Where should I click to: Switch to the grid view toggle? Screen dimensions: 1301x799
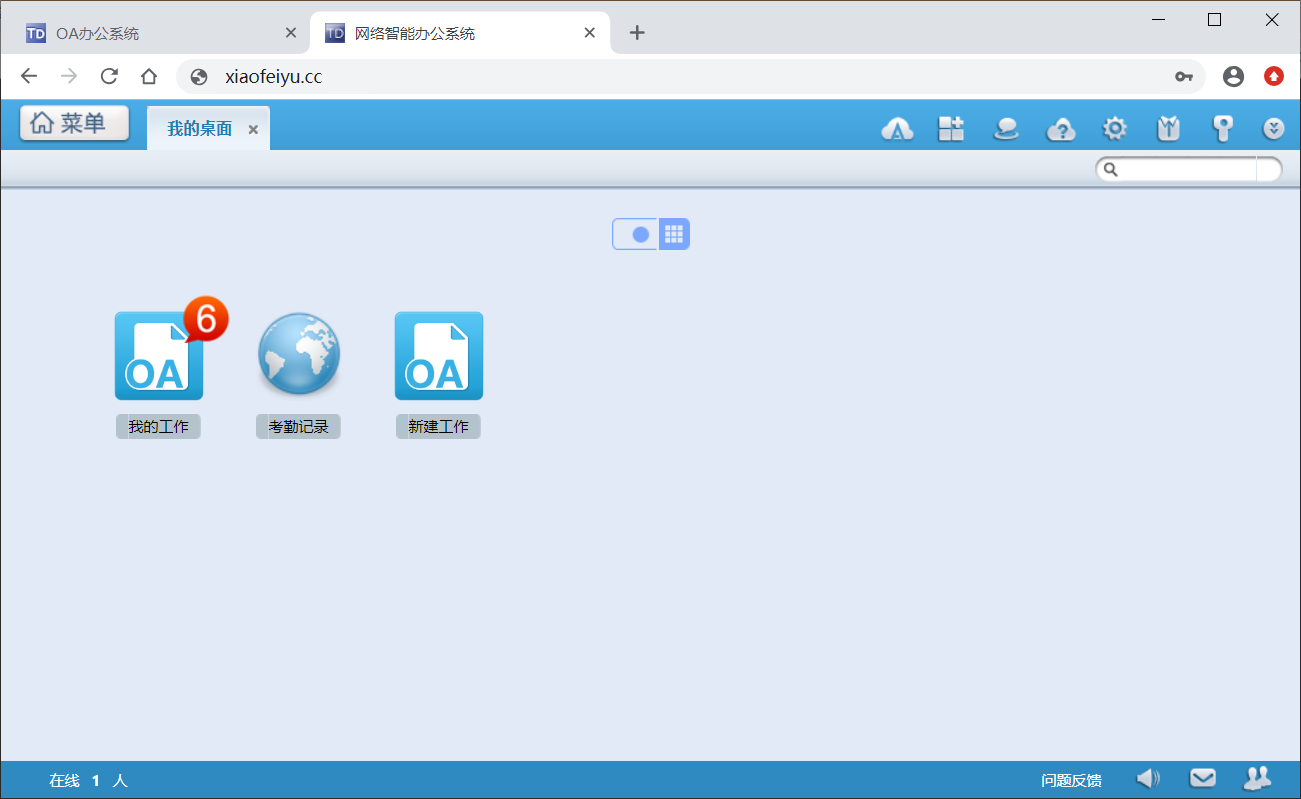[674, 234]
